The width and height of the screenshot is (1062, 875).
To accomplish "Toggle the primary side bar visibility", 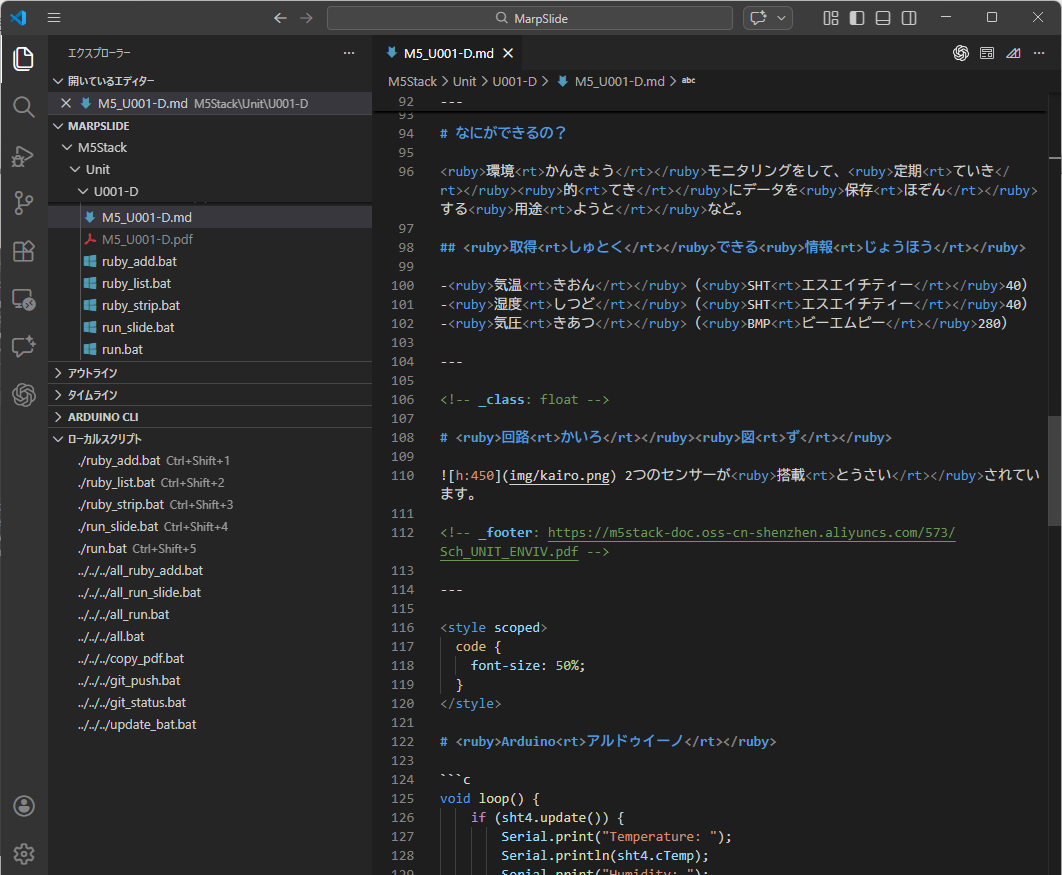I will click(x=857, y=18).
